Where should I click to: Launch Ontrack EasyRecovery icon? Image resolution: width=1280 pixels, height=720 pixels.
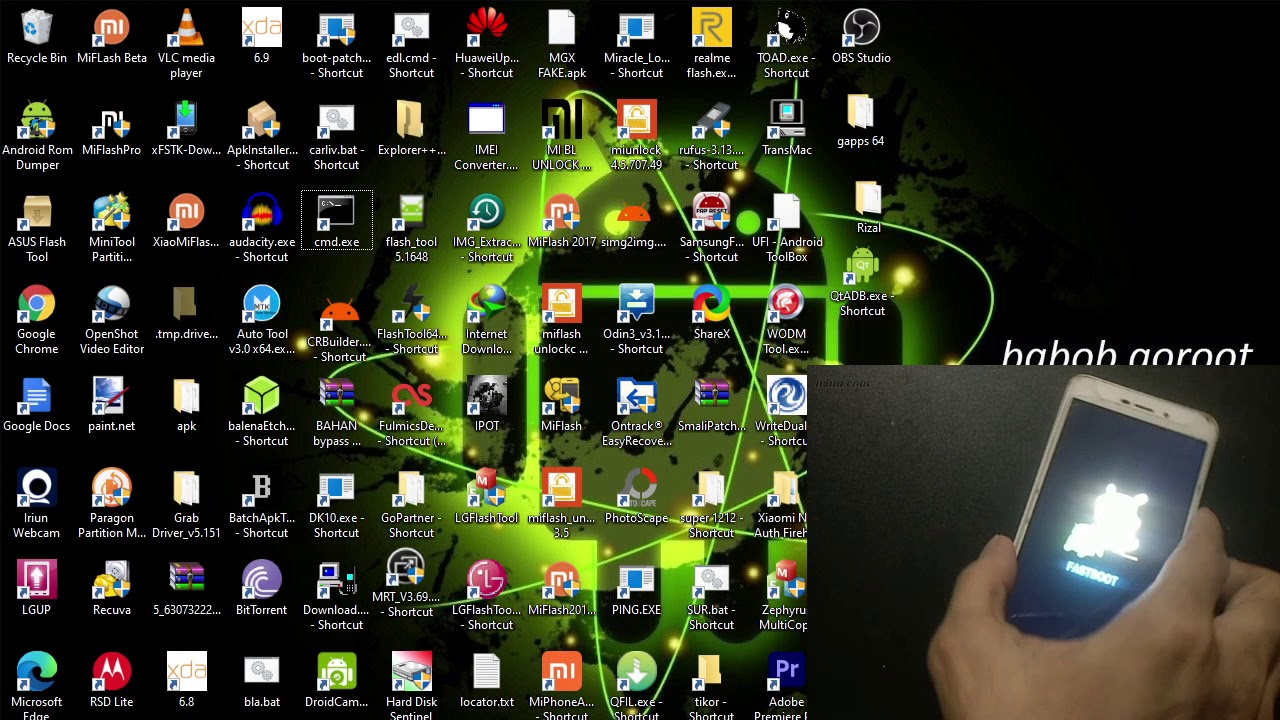636,397
